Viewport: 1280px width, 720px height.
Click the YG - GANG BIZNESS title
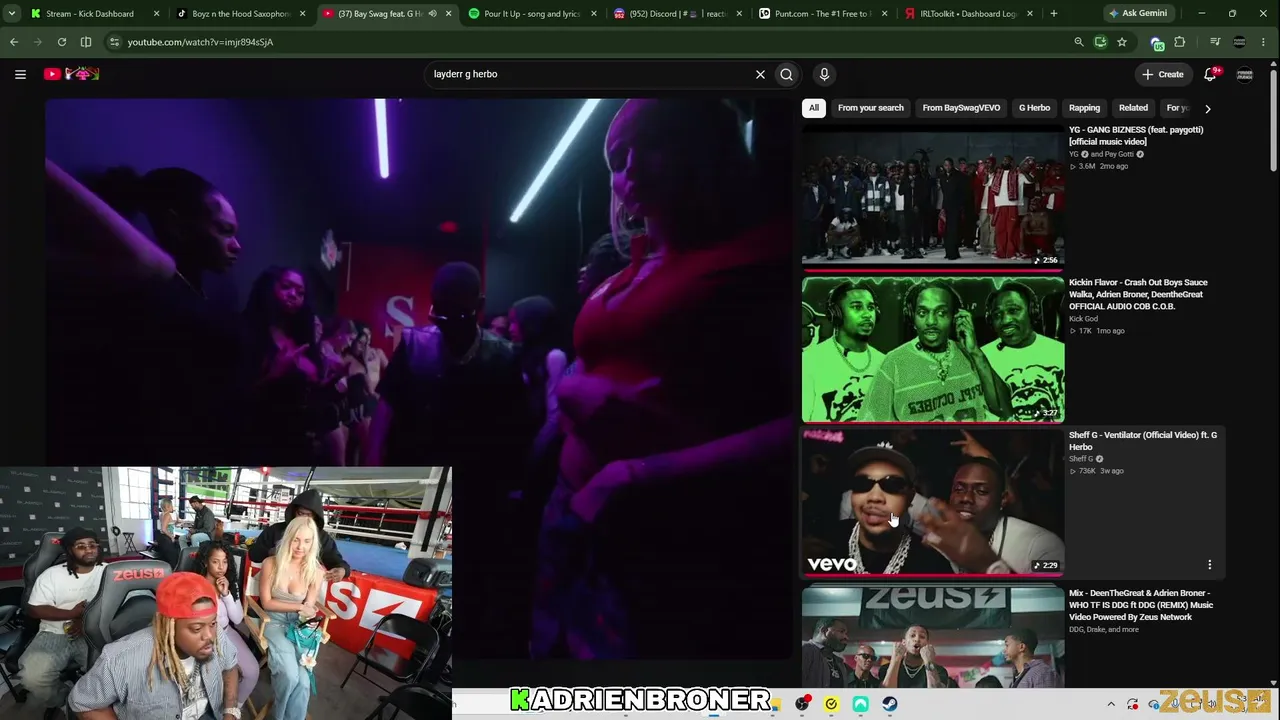[x=1136, y=136]
